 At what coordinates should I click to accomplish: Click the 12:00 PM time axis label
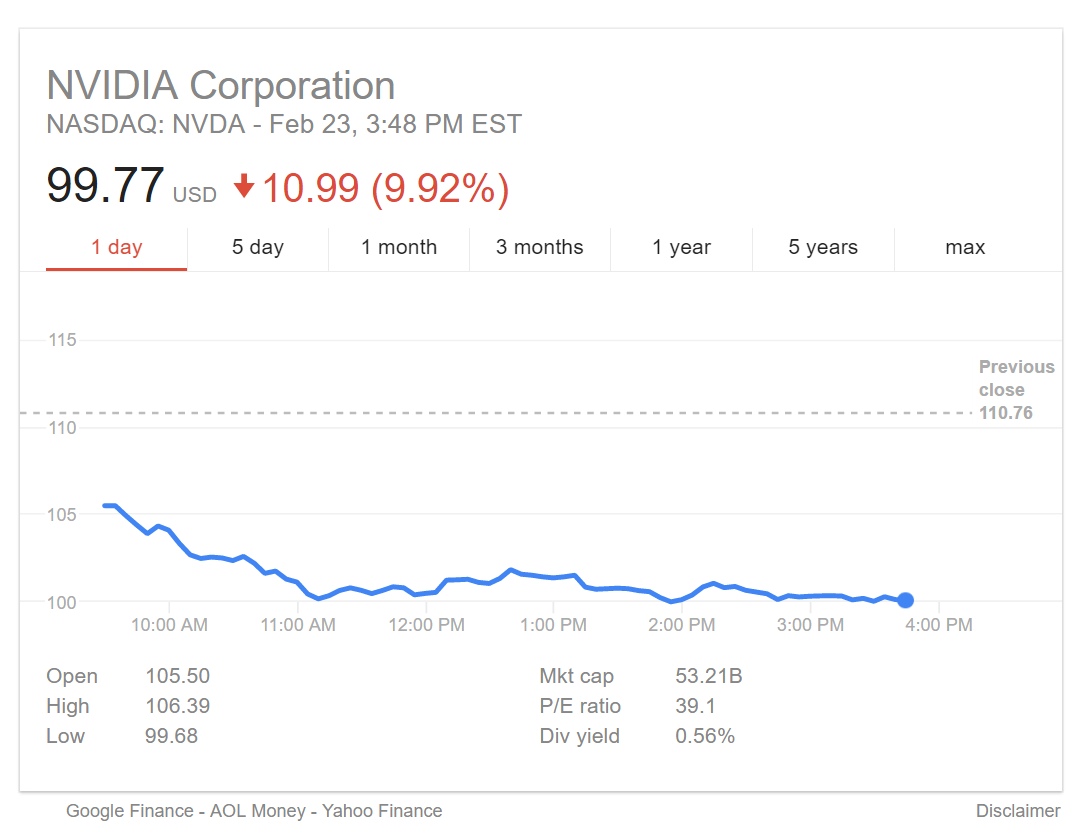(x=427, y=625)
